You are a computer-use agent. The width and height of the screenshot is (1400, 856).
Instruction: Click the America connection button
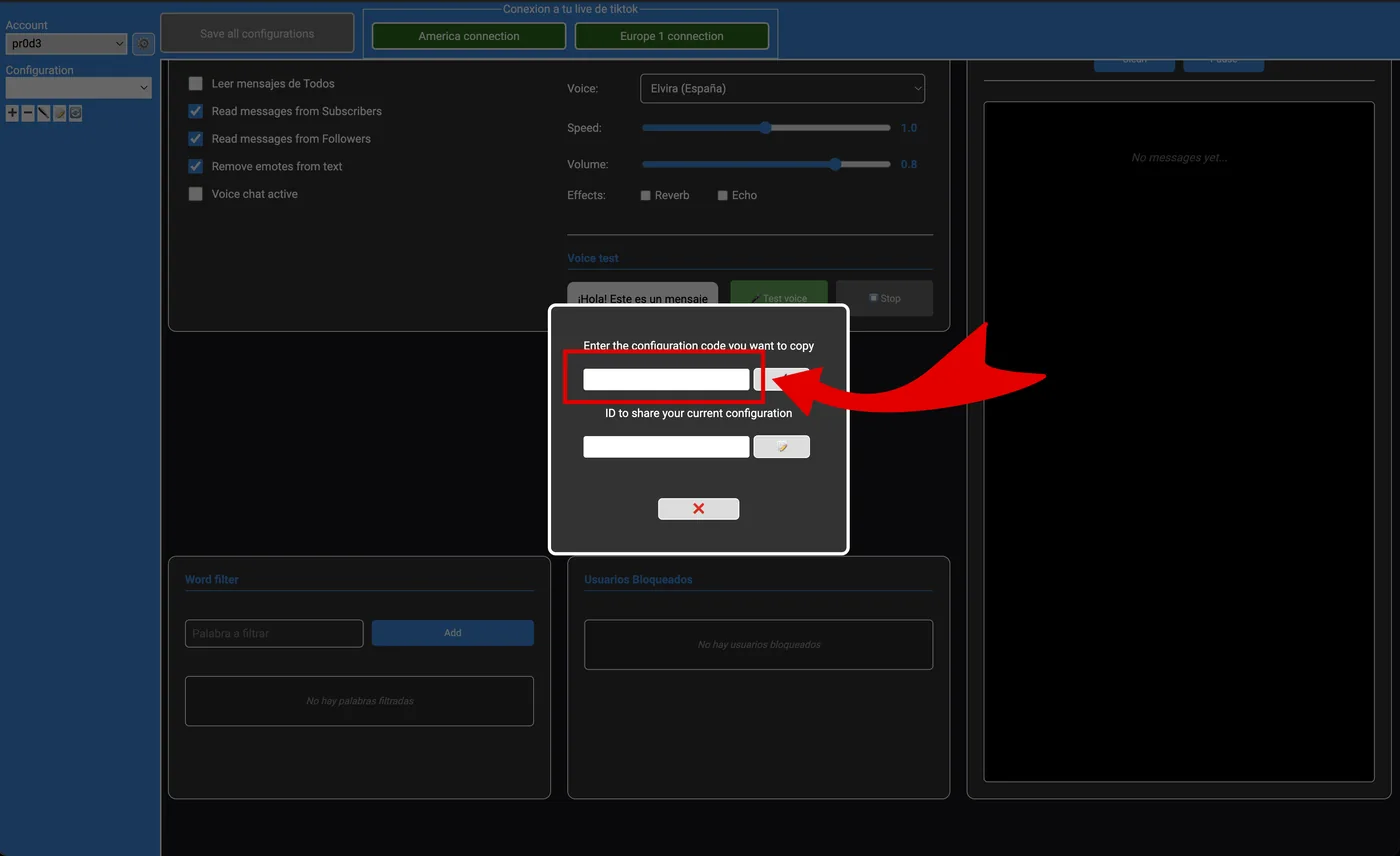pos(469,36)
